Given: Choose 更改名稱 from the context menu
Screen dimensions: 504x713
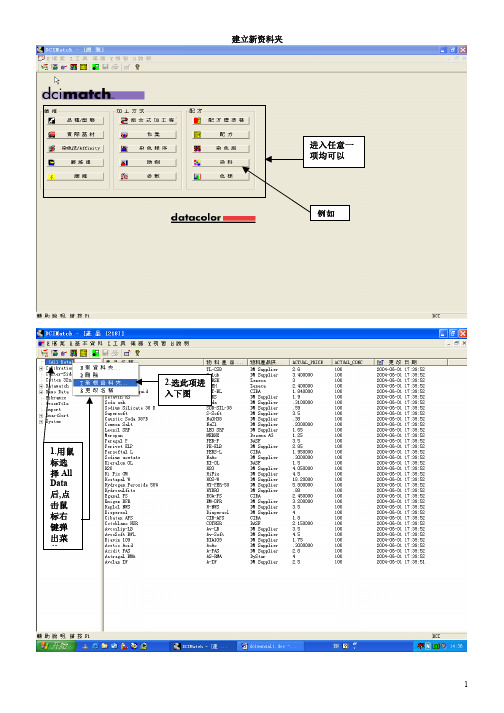Looking at the screenshot, I should 106,390.
